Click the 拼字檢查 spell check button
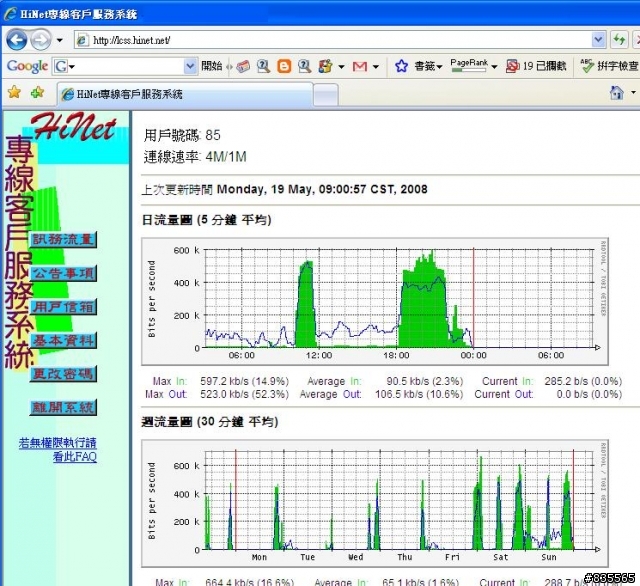 pos(610,66)
